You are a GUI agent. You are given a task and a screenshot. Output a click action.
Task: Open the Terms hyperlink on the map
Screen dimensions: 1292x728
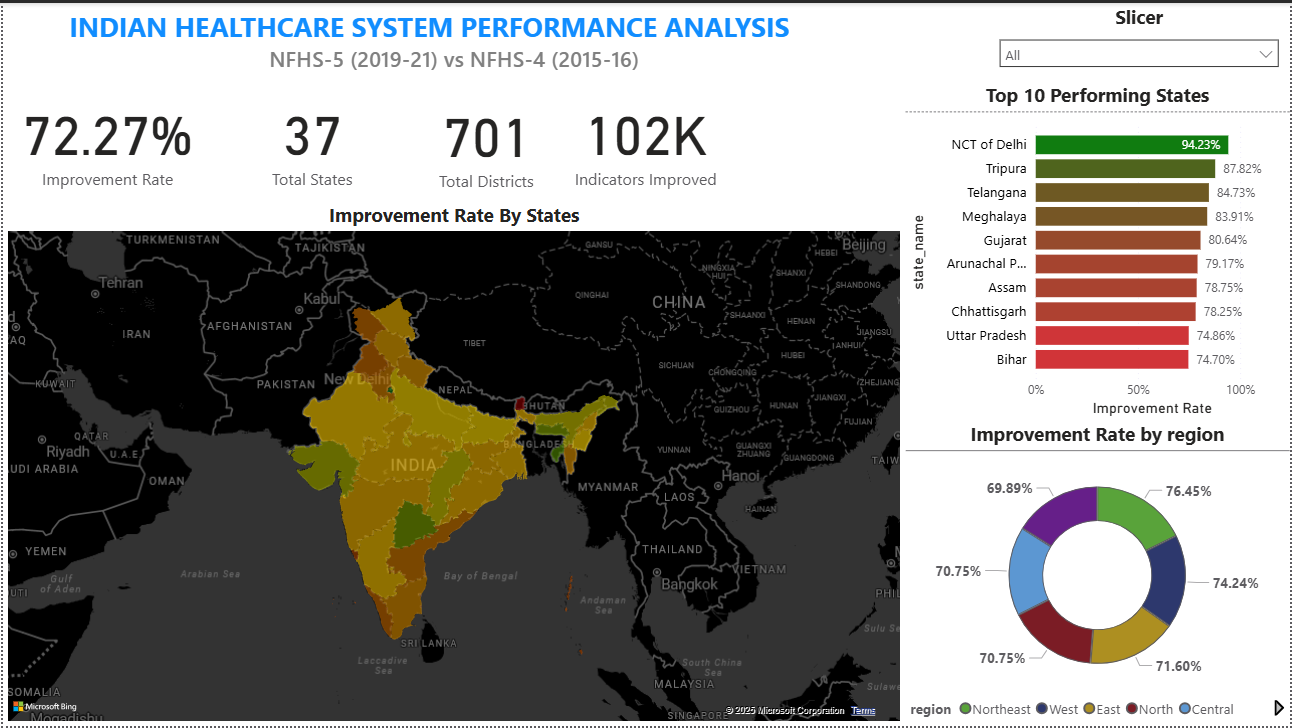[x=862, y=710]
